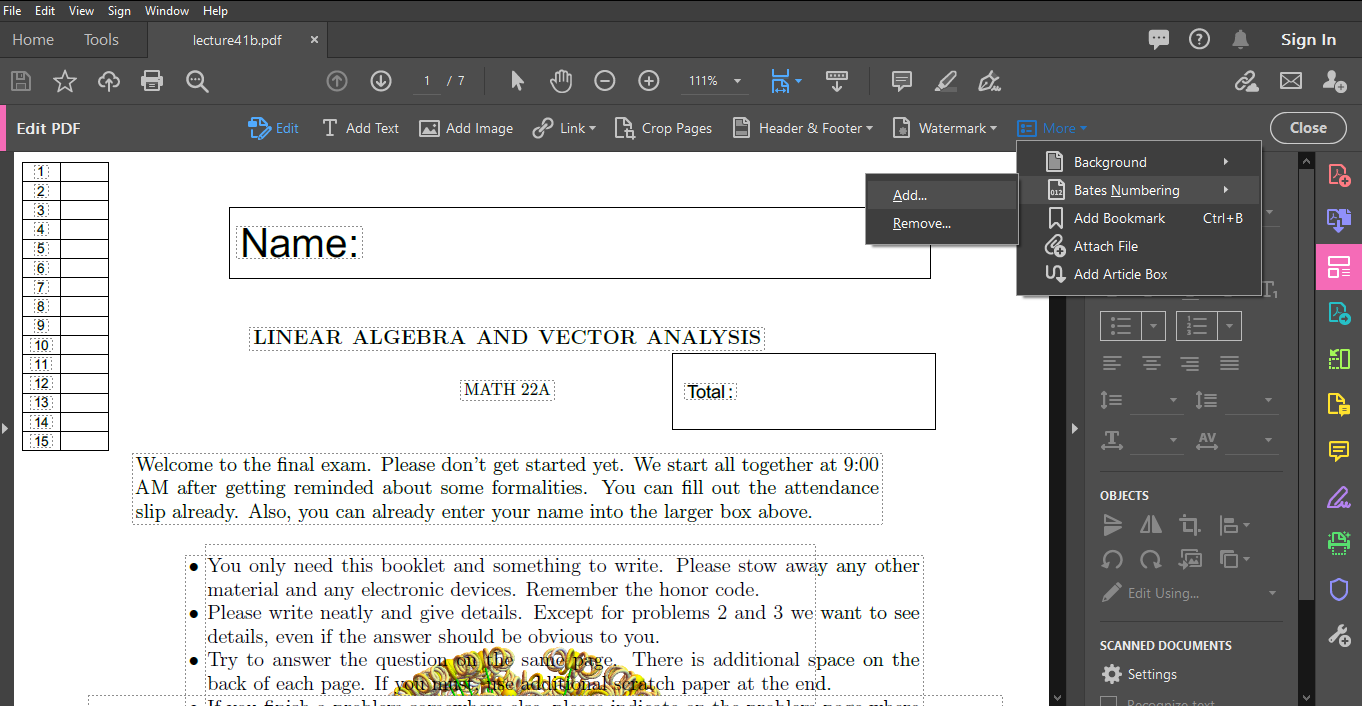1362x706 pixels.
Task: Click Add Text tool
Action: tap(360, 129)
